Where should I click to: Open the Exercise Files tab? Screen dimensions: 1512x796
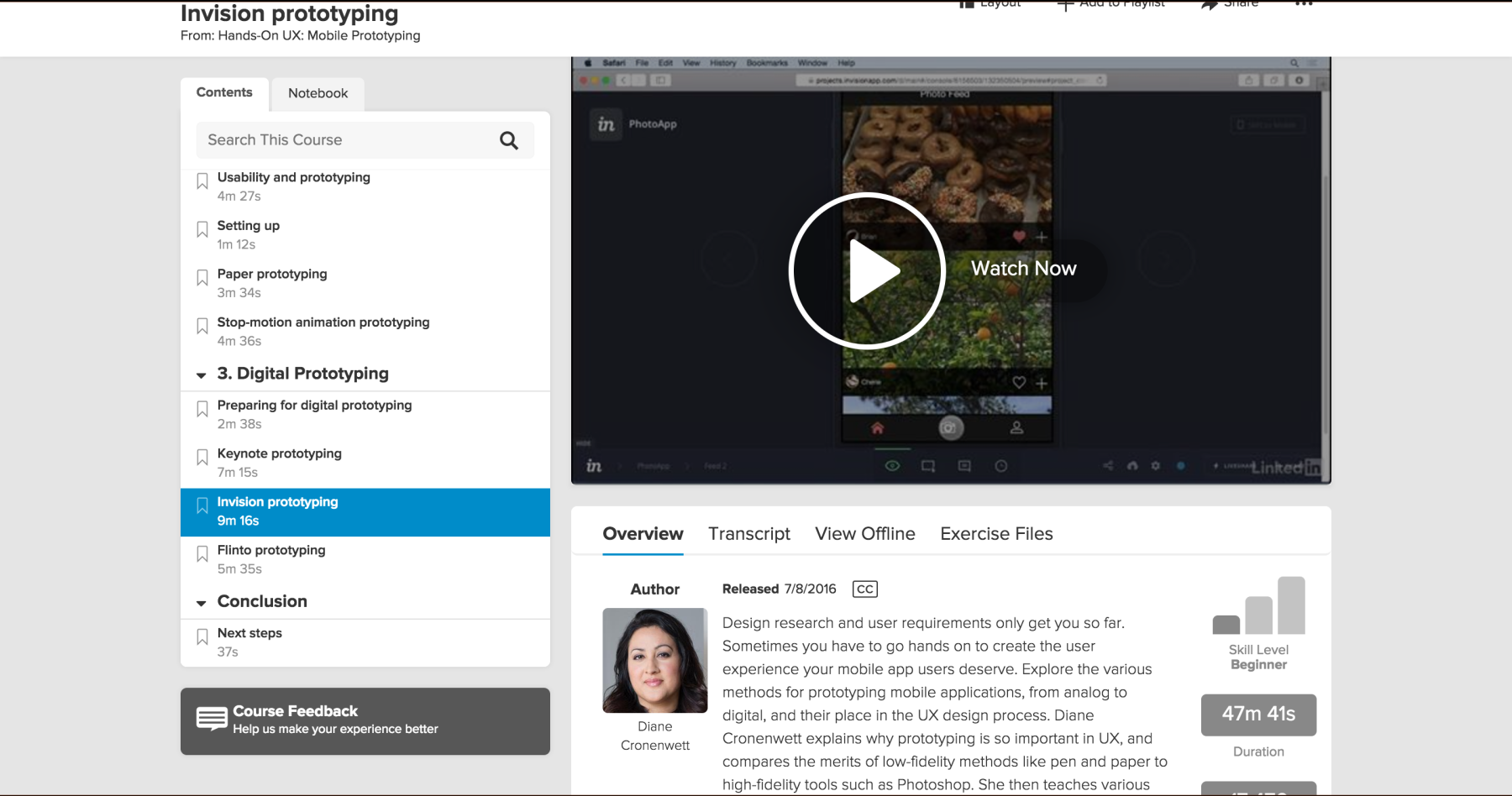[x=996, y=534]
